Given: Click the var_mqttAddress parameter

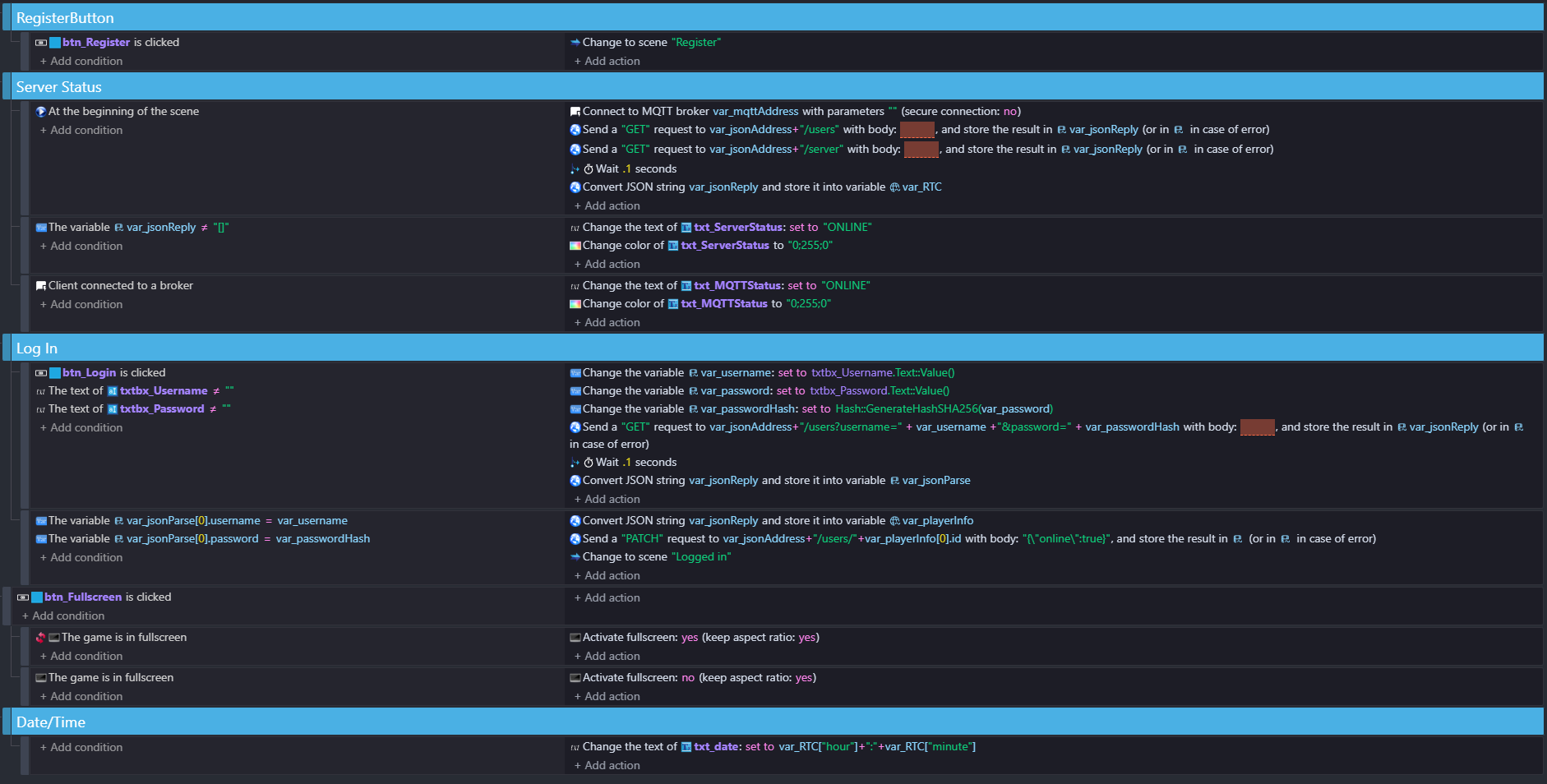Looking at the screenshot, I should (x=755, y=112).
